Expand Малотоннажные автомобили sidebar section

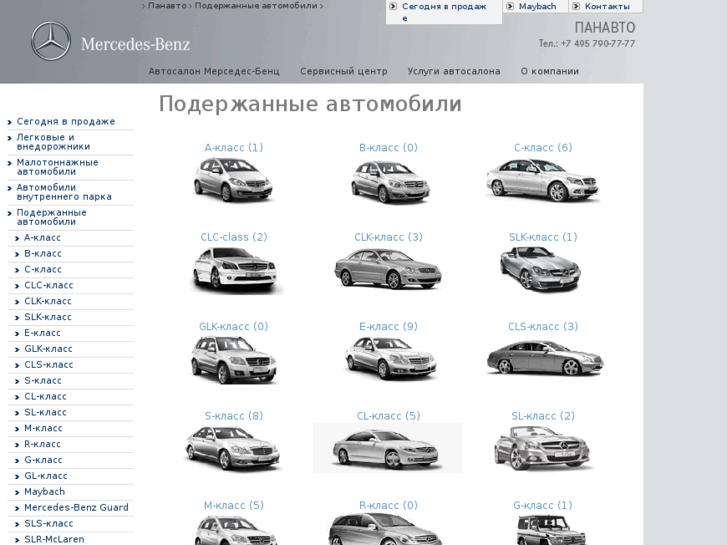(x=57, y=167)
